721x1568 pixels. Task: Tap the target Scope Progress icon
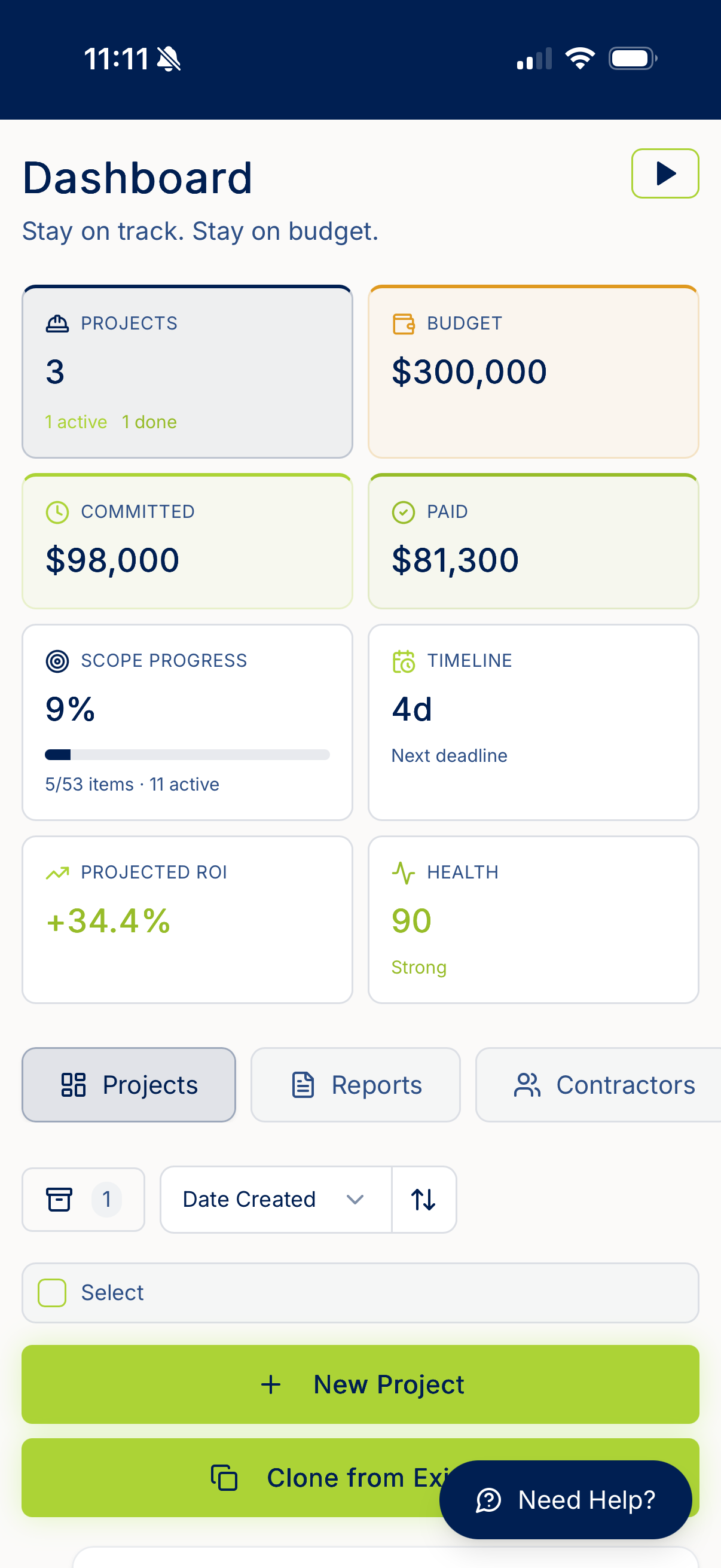[57, 660]
